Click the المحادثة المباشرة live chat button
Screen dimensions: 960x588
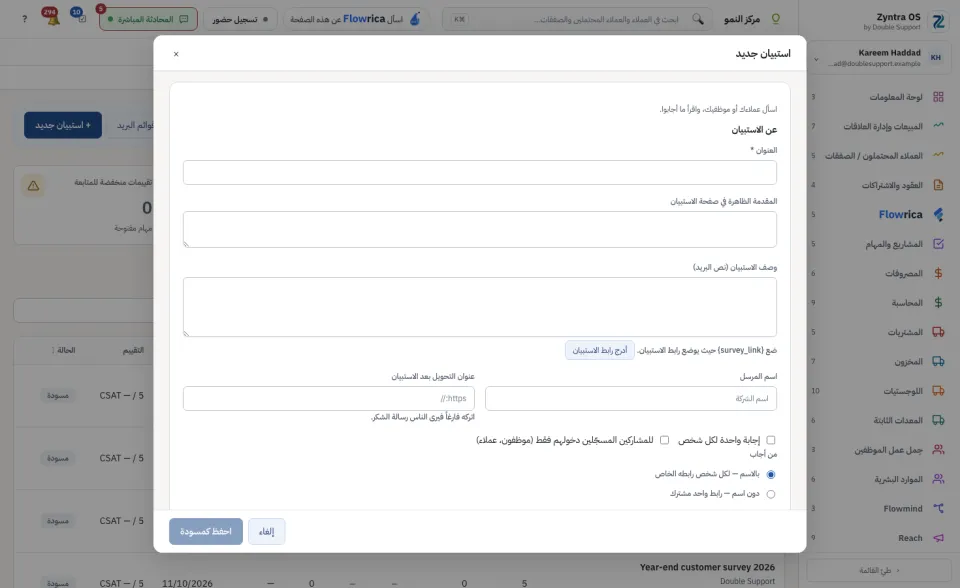[x=148, y=19]
